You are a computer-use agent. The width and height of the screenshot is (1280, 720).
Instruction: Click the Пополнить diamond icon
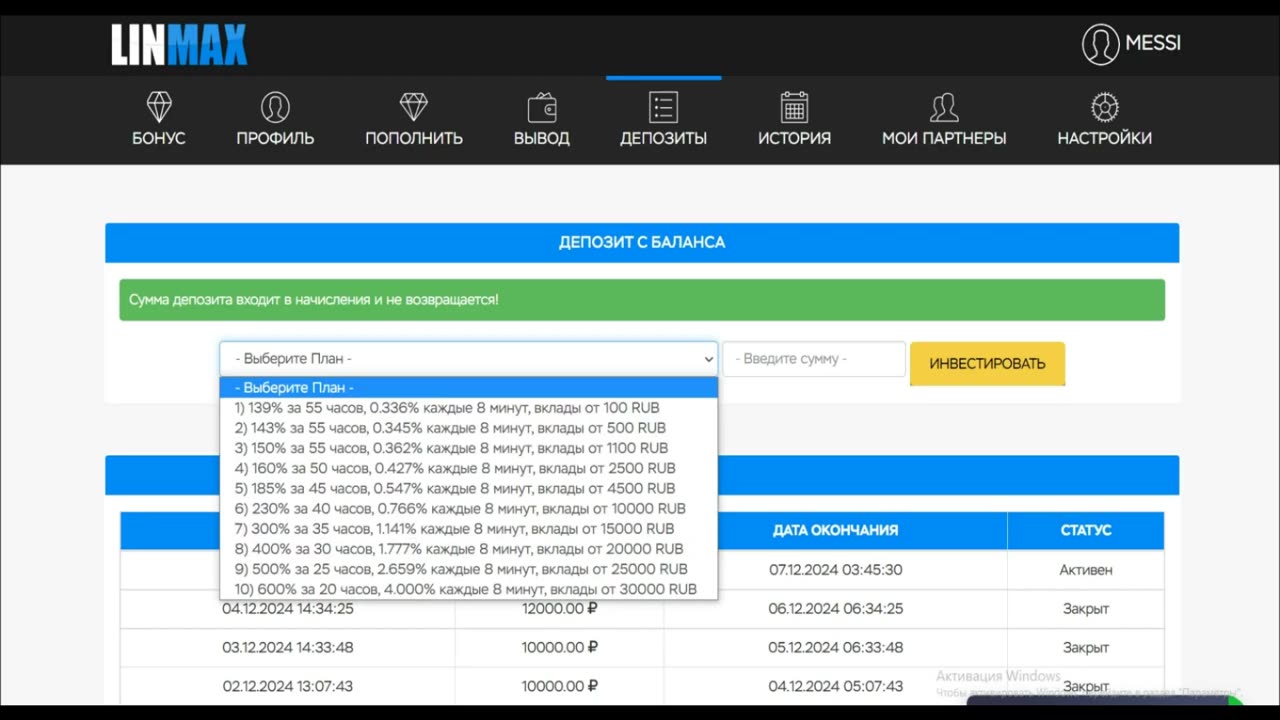point(414,107)
